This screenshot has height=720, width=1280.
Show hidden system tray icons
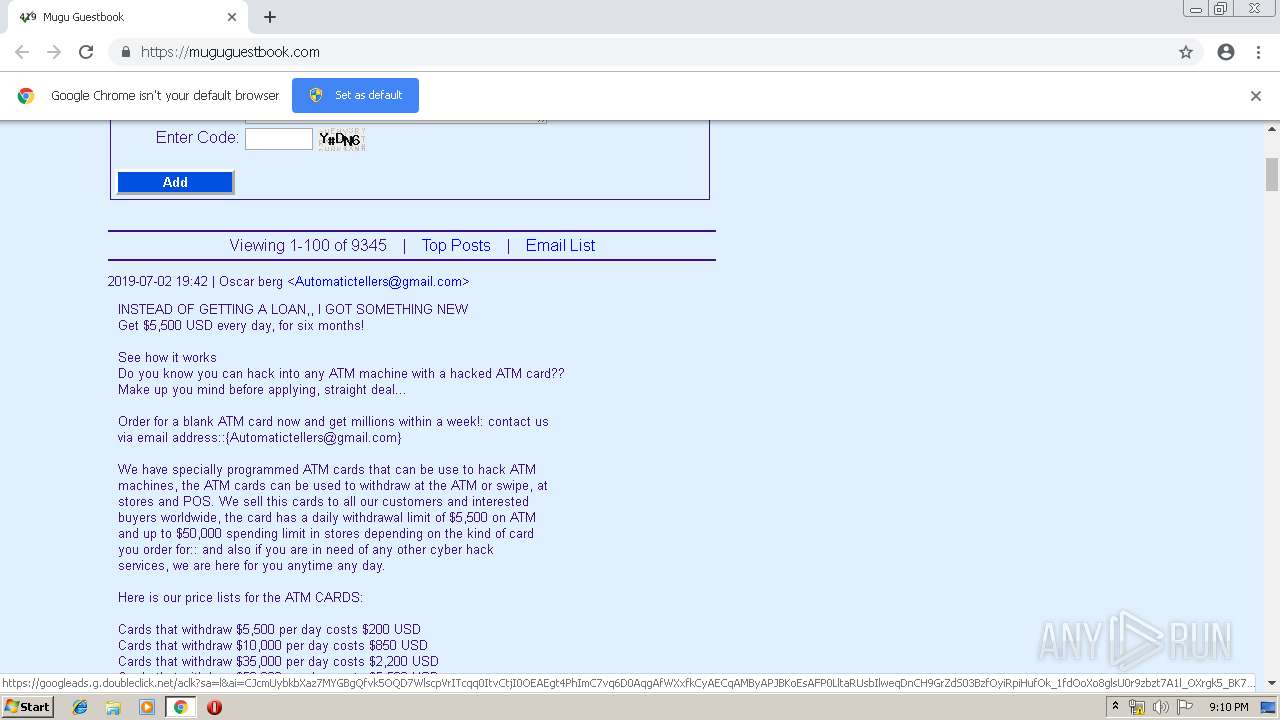click(1115, 707)
